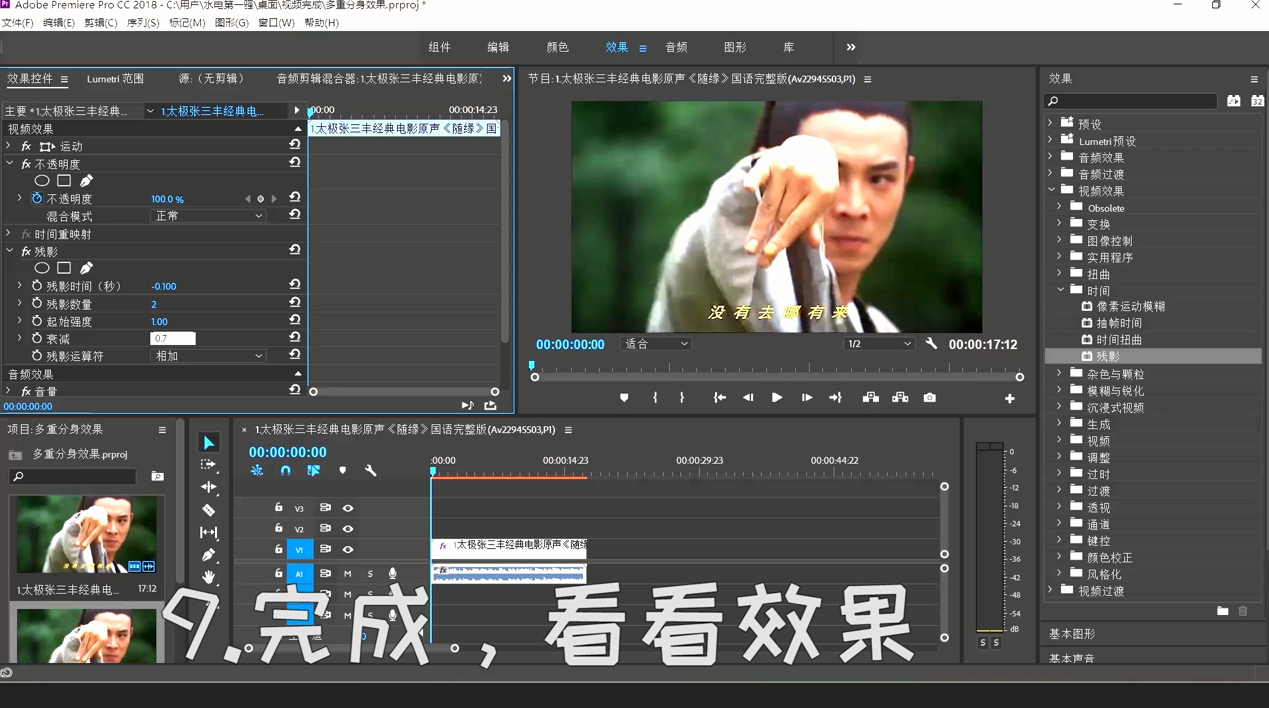Select the Selection tool arrow
Viewport: 1269px width, 708px height.
pos(208,442)
